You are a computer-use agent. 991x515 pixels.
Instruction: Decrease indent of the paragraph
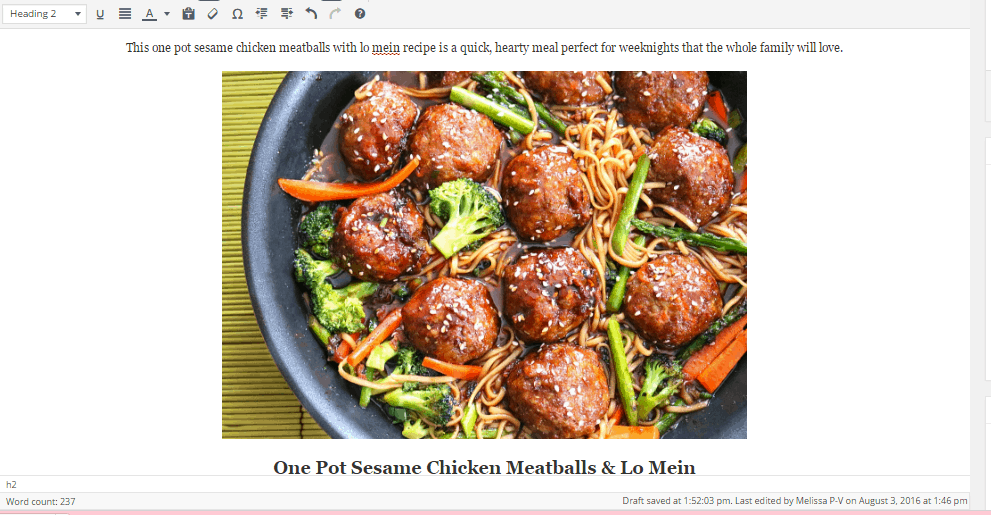pyautogui.click(x=262, y=14)
